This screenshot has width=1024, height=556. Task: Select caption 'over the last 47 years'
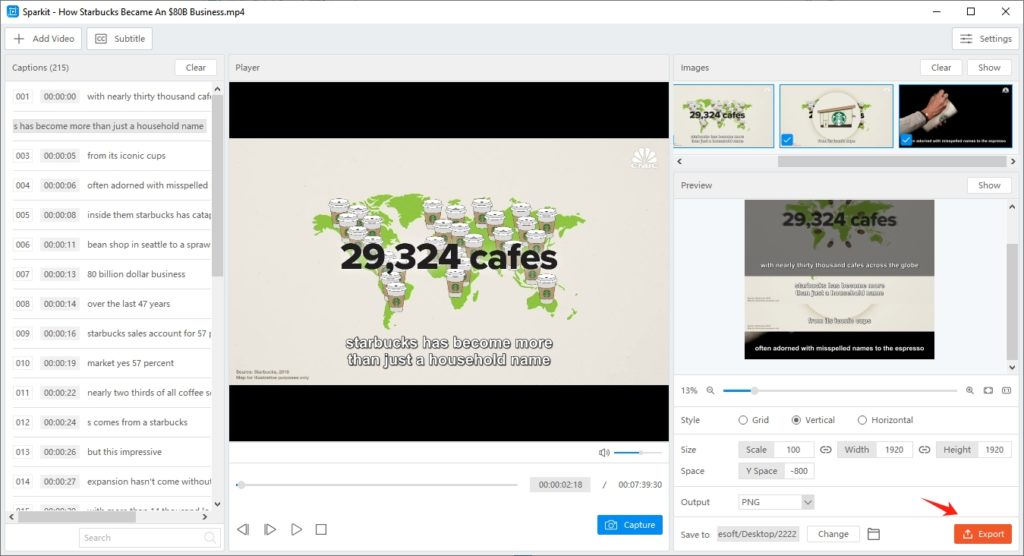pos(111,304)
